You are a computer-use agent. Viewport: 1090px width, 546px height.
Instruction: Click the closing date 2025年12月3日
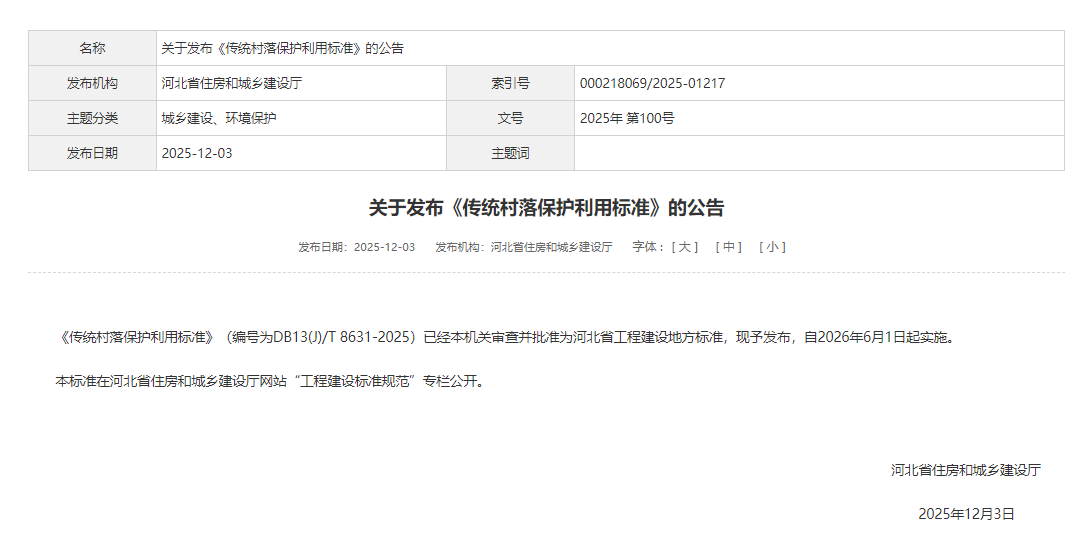(966, 514)
